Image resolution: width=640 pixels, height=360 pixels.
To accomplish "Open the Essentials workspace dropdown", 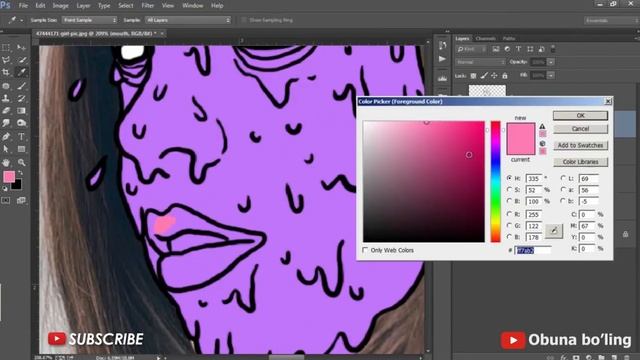I will coord(612,20).
